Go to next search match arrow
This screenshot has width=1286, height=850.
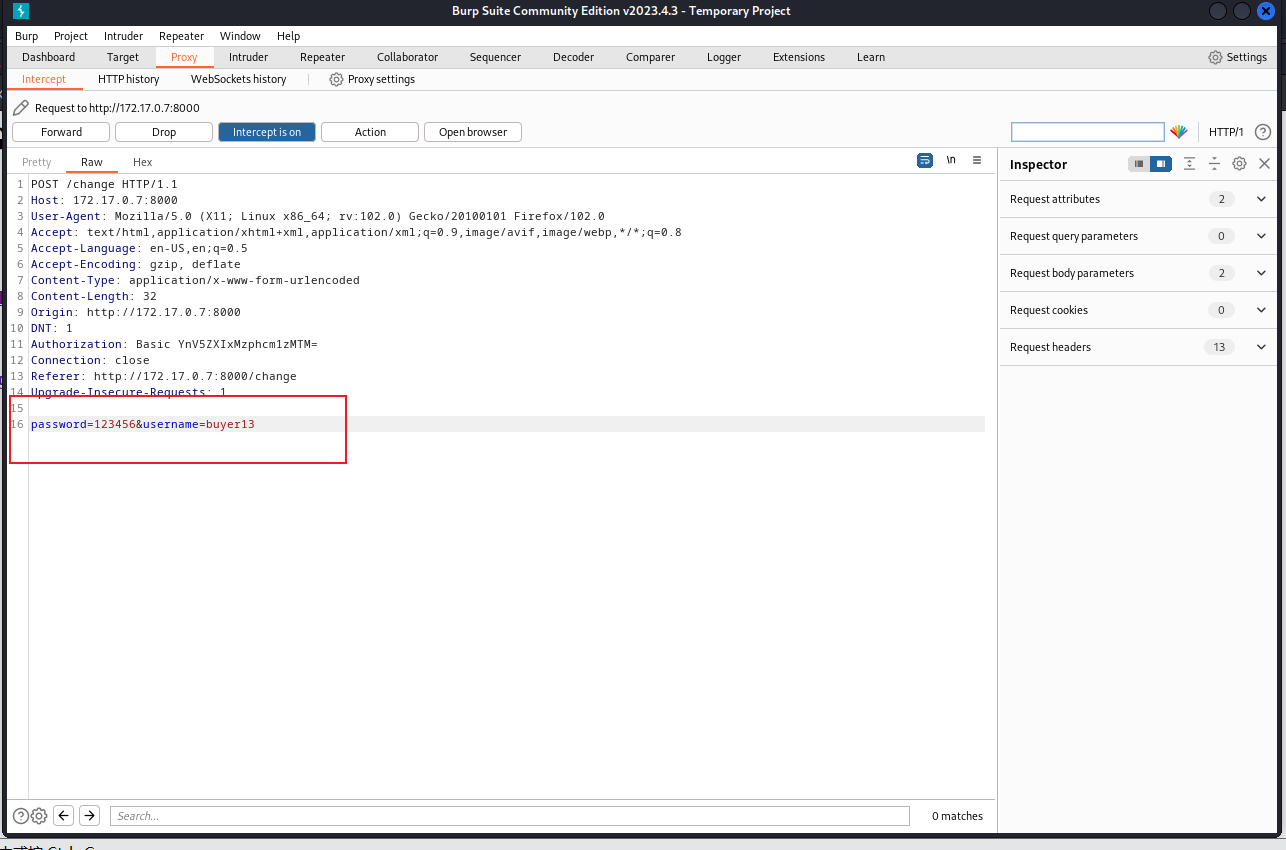click(89, 816)
